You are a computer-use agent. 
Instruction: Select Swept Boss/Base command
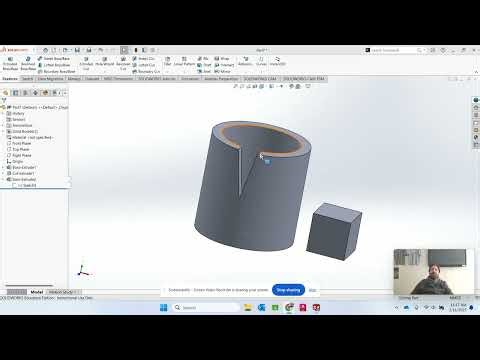[x=54, y=58]
